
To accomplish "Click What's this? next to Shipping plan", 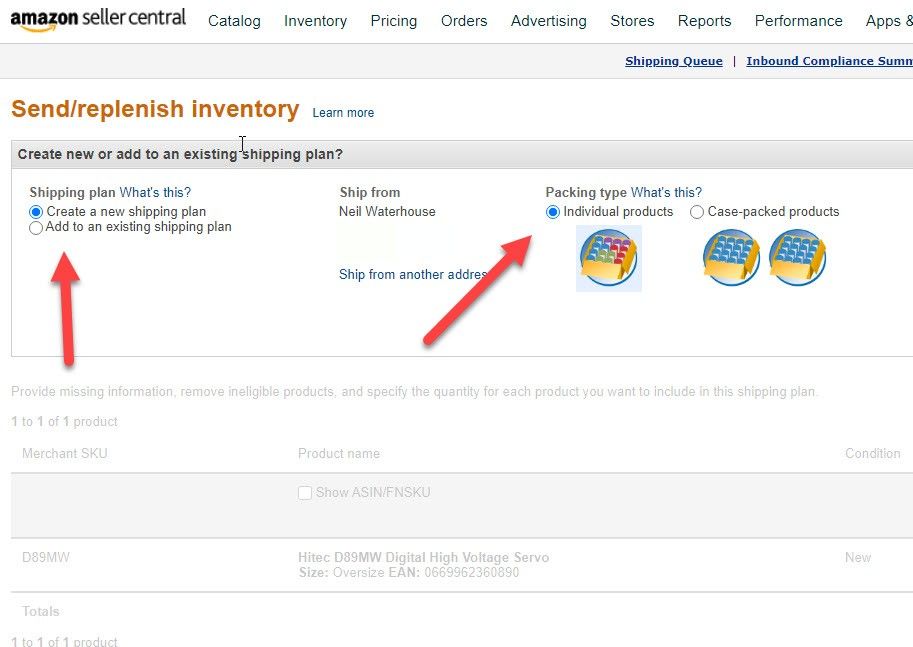I will 155,193.
